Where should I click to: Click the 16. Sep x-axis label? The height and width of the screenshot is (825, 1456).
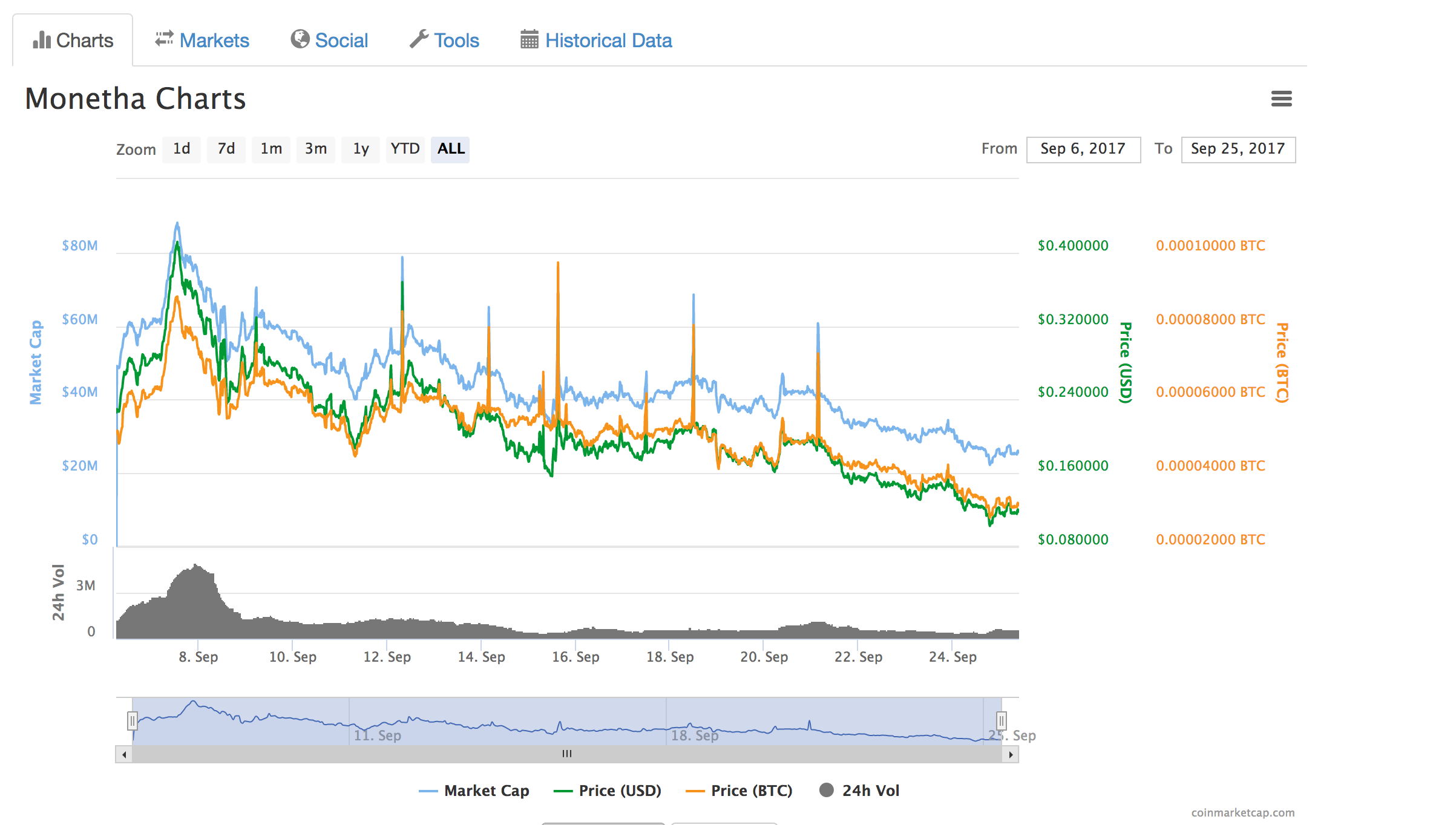pos(576,657)
